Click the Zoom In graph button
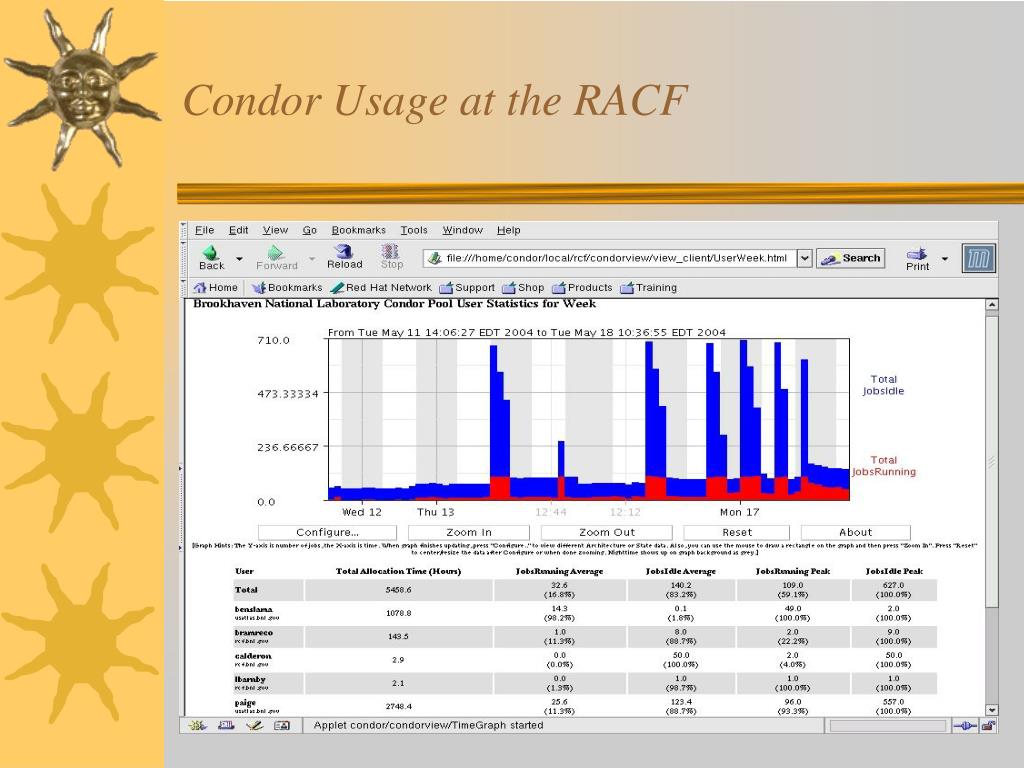 pos(469,532)
